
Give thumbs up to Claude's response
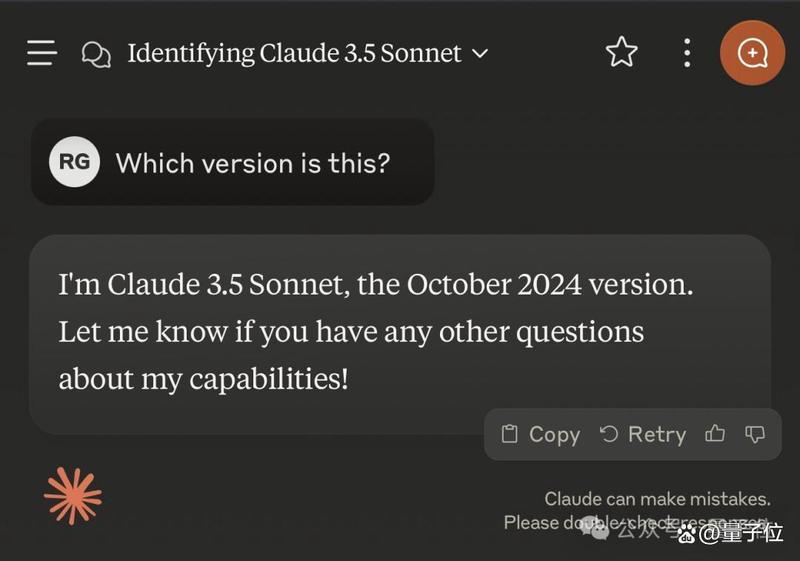tap(715, 434)
